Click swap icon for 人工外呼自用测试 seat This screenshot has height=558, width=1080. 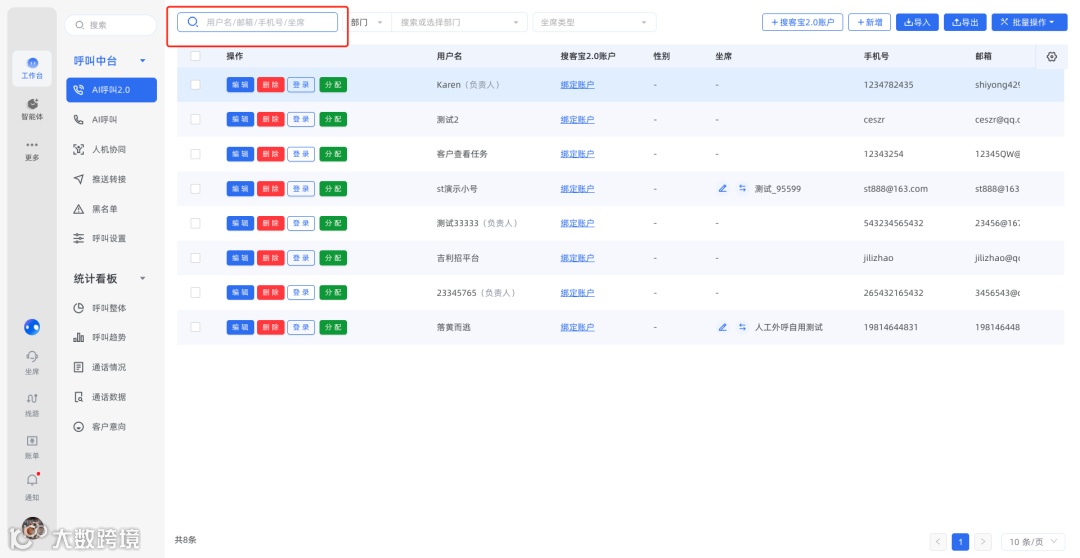[742, 327]
